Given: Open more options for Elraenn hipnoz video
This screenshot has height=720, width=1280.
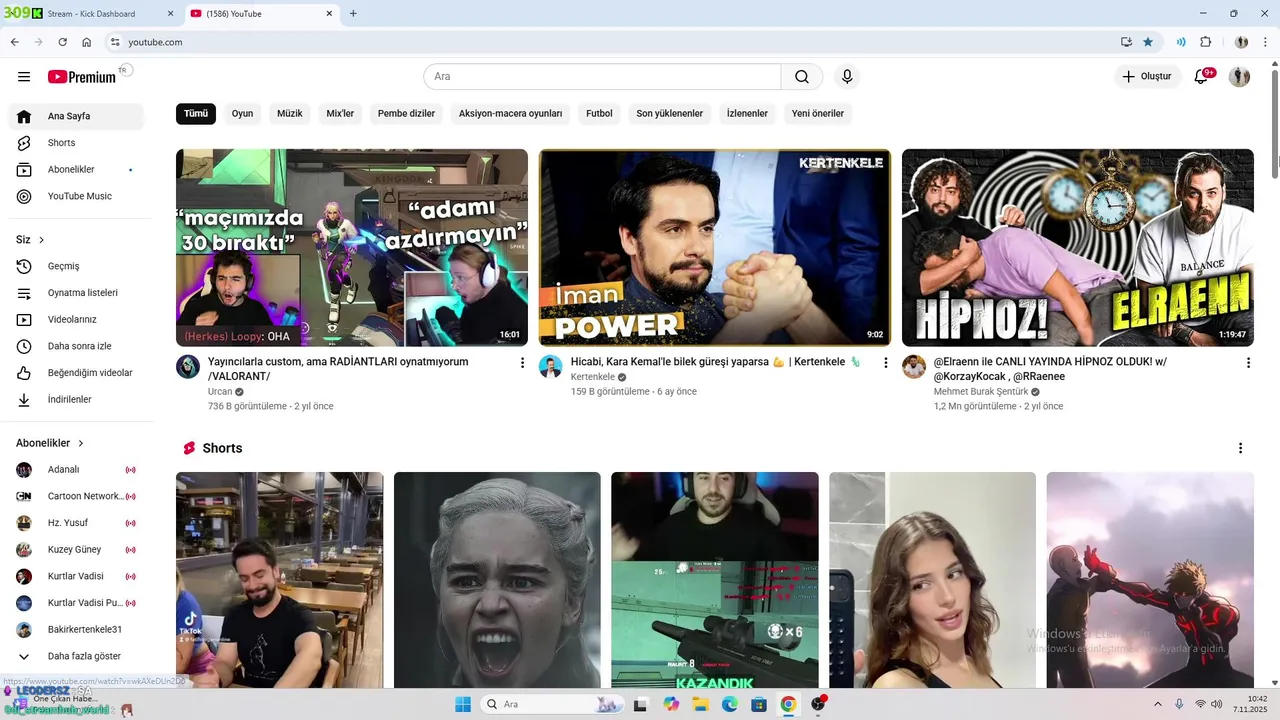Looking at the screenshot, I should [x=1248, y=363].
